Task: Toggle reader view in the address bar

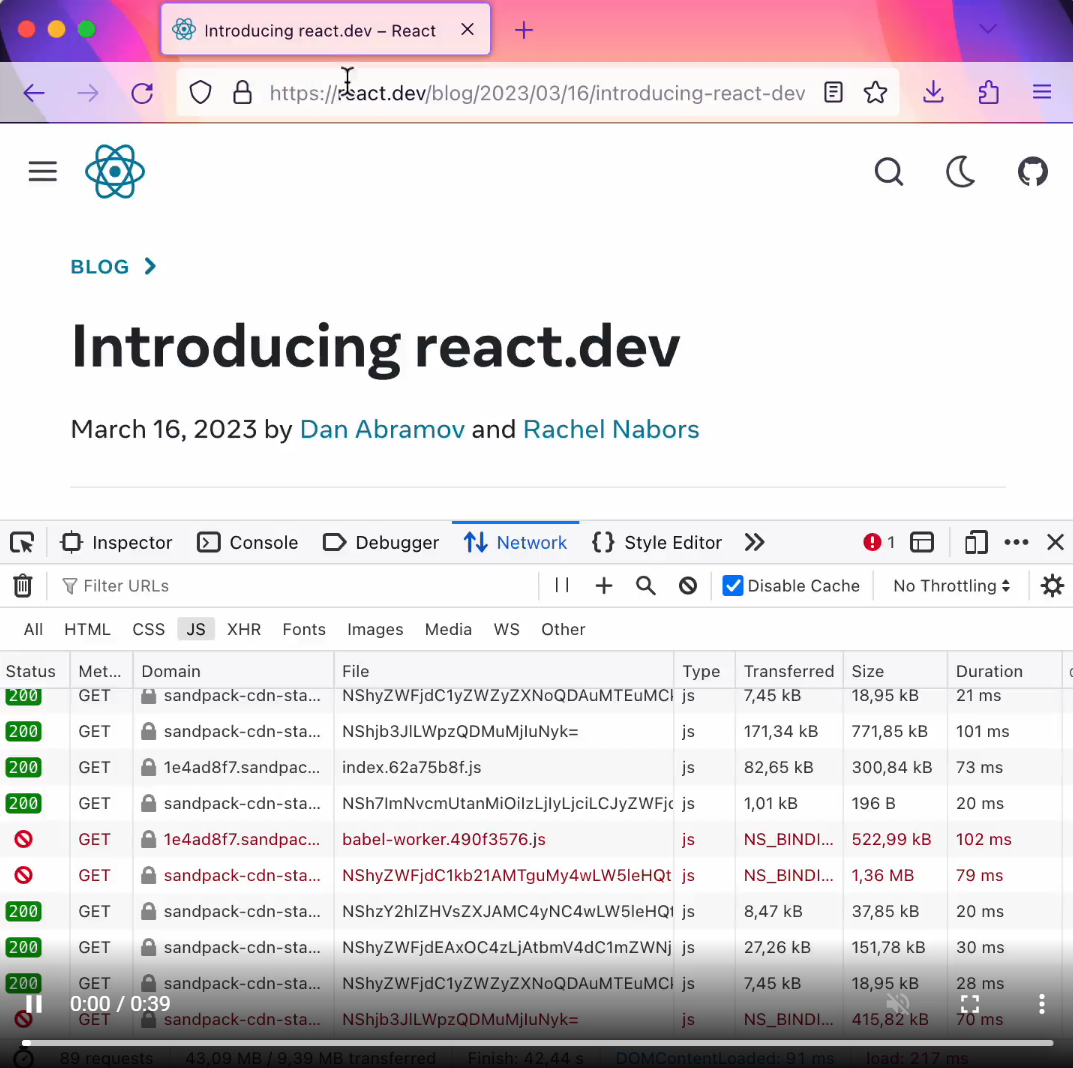Action: point(833,92)
